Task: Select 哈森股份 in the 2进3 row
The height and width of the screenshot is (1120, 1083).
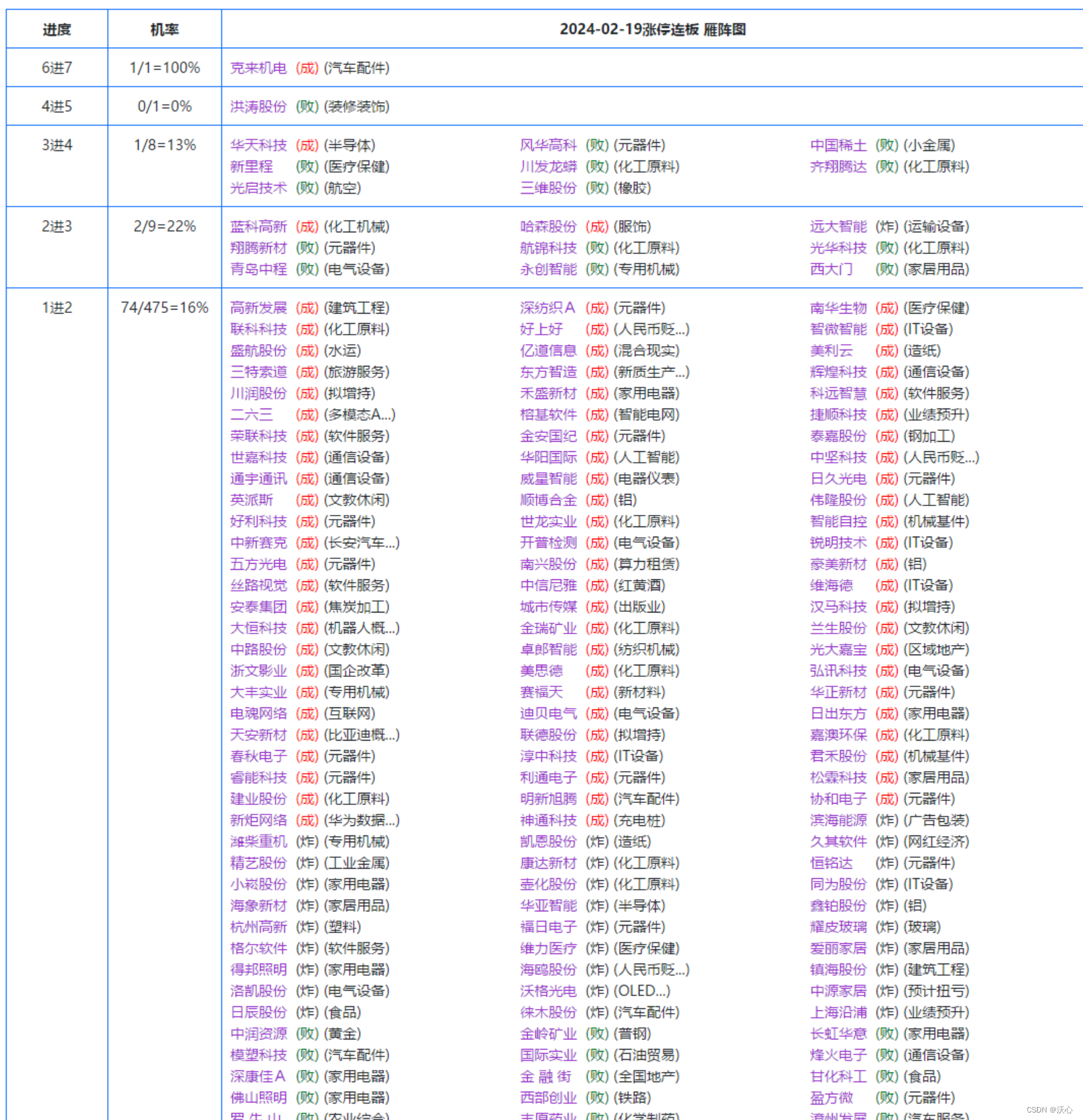Action: point(548,226)
